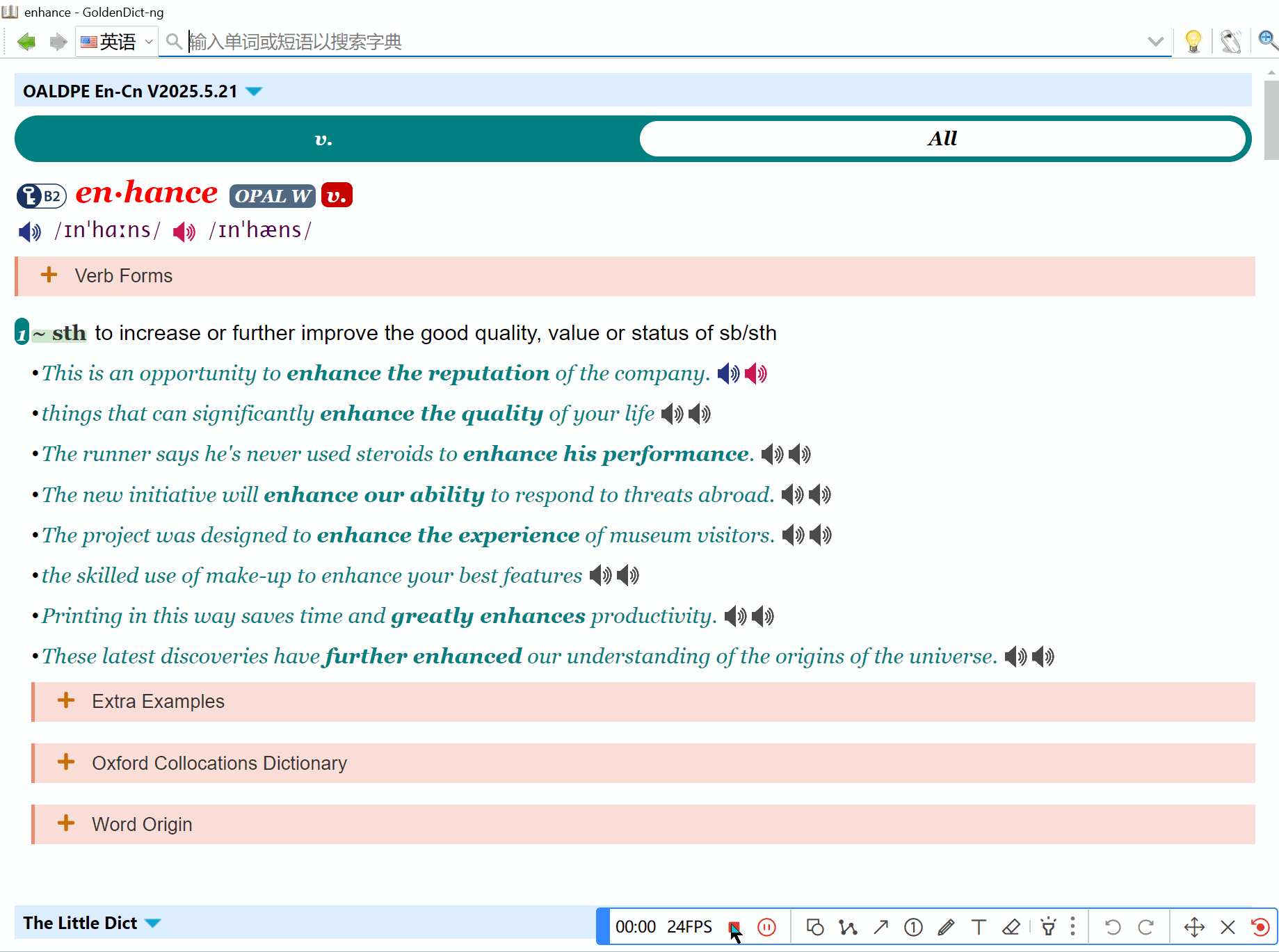Select the eraser tool in recorder bar
Viewport: 1279px width, 952px height.
pyautogui.click(x=1011, y=927)
